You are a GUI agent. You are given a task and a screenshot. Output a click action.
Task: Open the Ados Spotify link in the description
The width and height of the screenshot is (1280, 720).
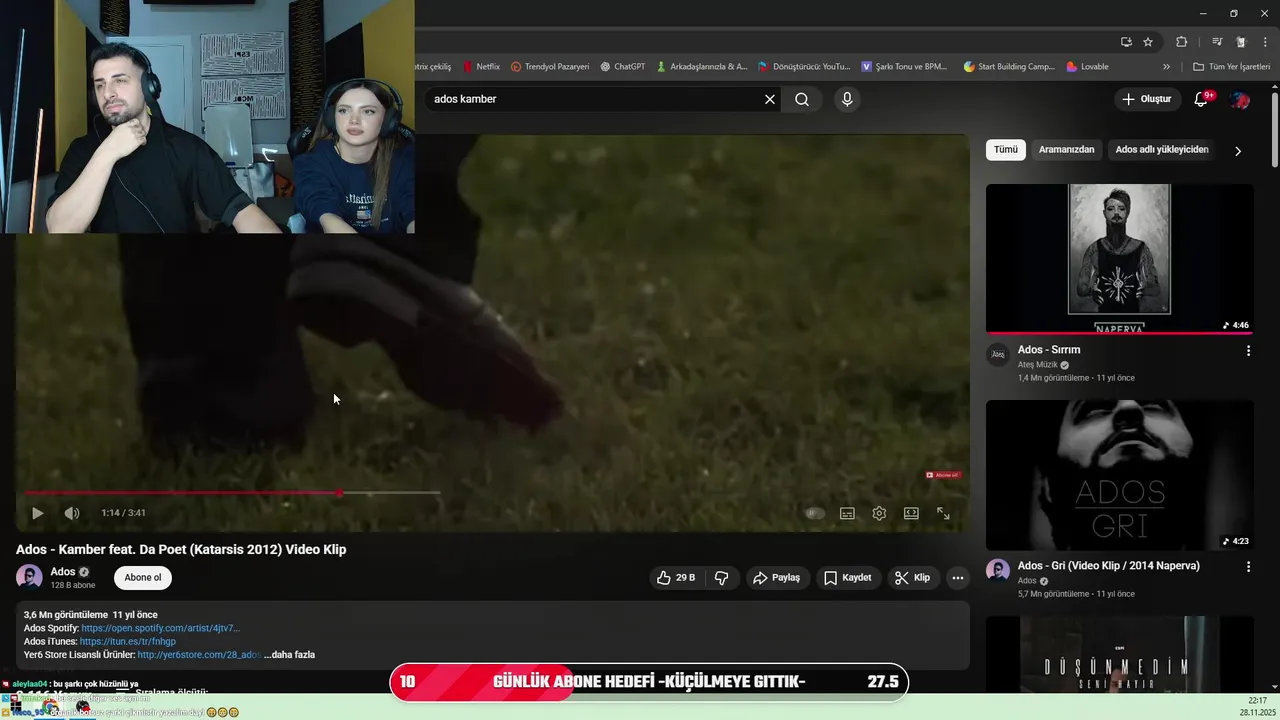[160, 628]
